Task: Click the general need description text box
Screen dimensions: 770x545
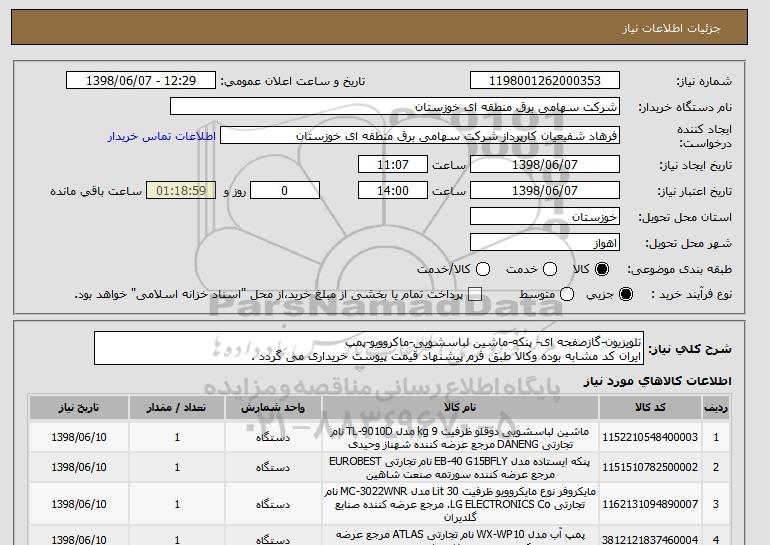Action: pyautogui.click(x=369, y=348)
